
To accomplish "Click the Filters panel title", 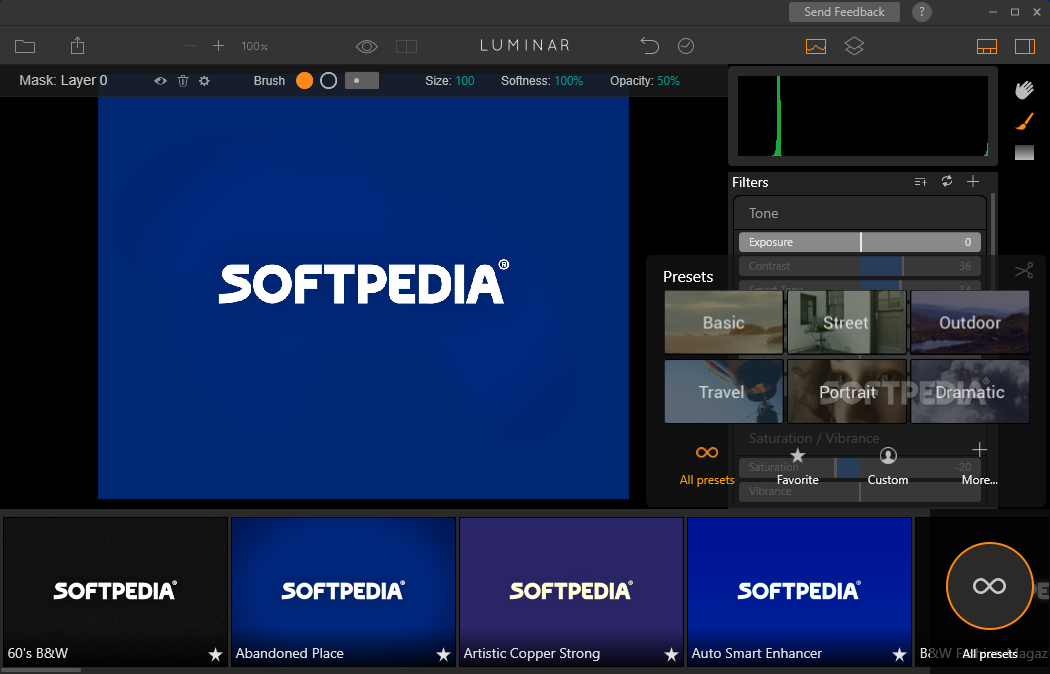I will click(x=750, y=182).
